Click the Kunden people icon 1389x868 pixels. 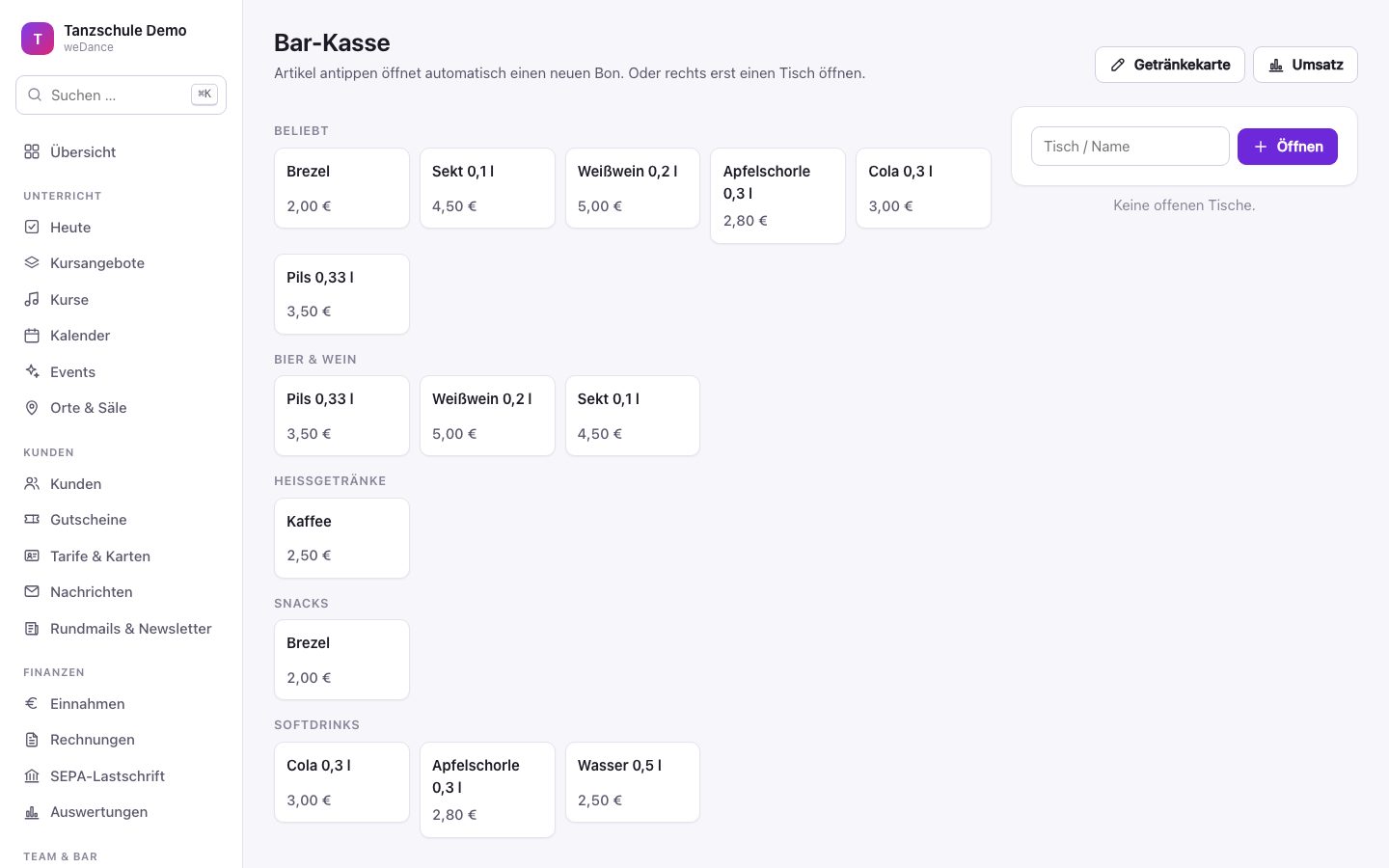click(x=32, y=483)
